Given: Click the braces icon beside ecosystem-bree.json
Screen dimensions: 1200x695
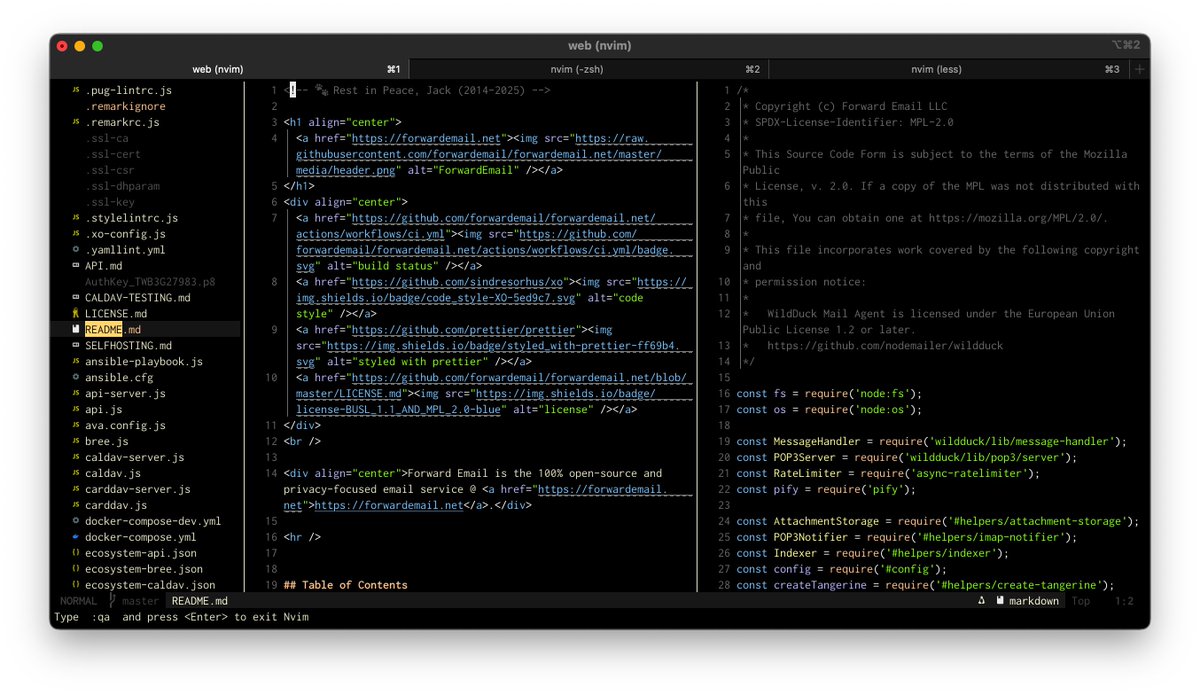Looking at the screenshot, I should pos(76,570).
